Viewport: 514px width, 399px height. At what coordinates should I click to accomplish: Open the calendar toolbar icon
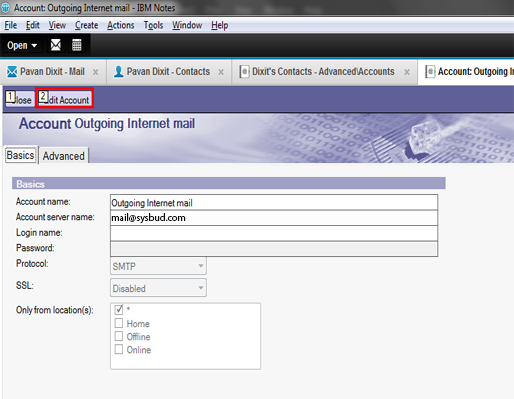(x=77, y=45)
